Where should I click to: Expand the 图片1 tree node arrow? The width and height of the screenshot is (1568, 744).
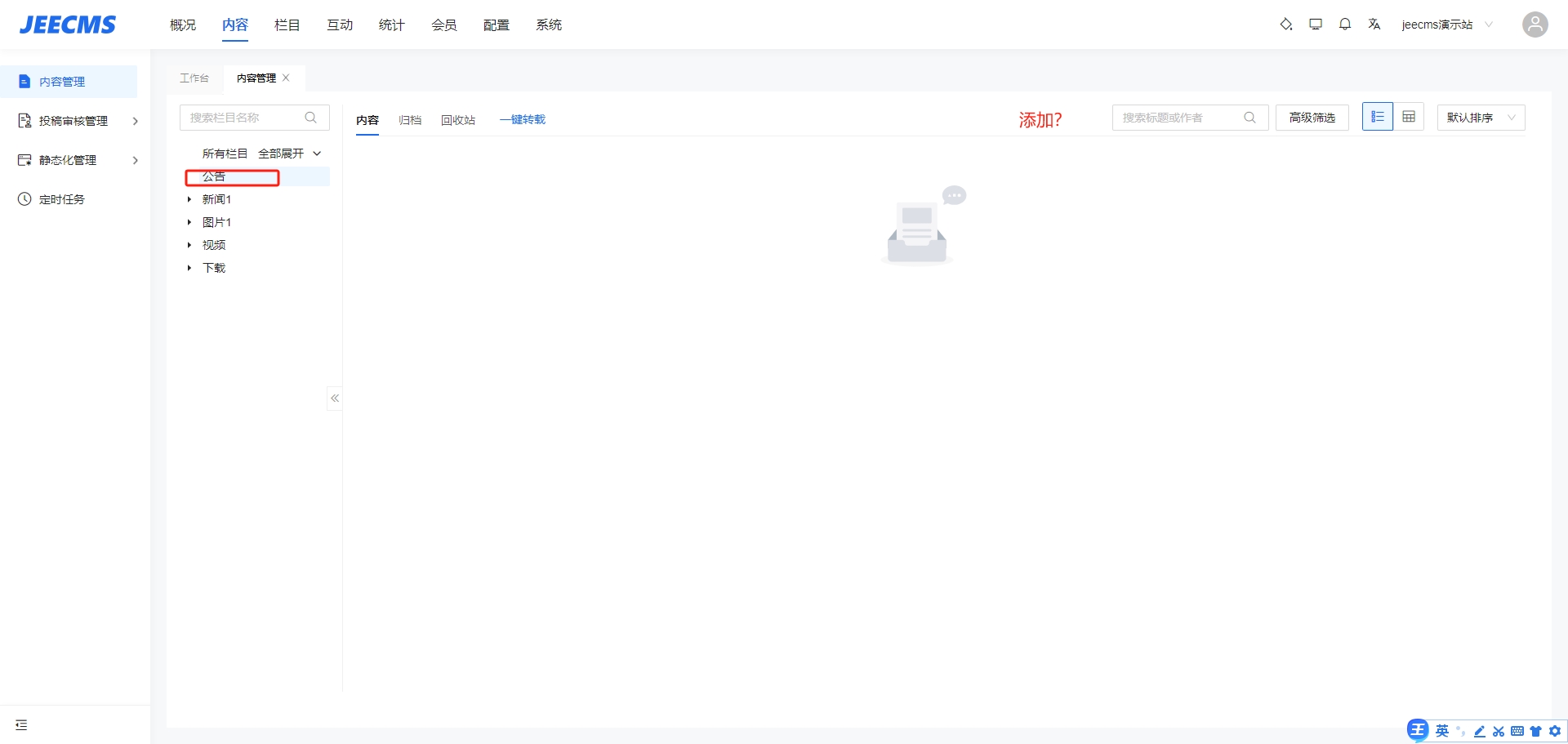click(189, 222)
